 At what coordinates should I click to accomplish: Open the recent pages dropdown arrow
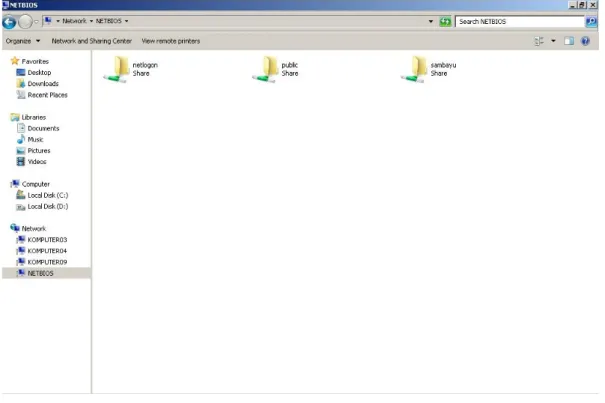tap(36, 22)
